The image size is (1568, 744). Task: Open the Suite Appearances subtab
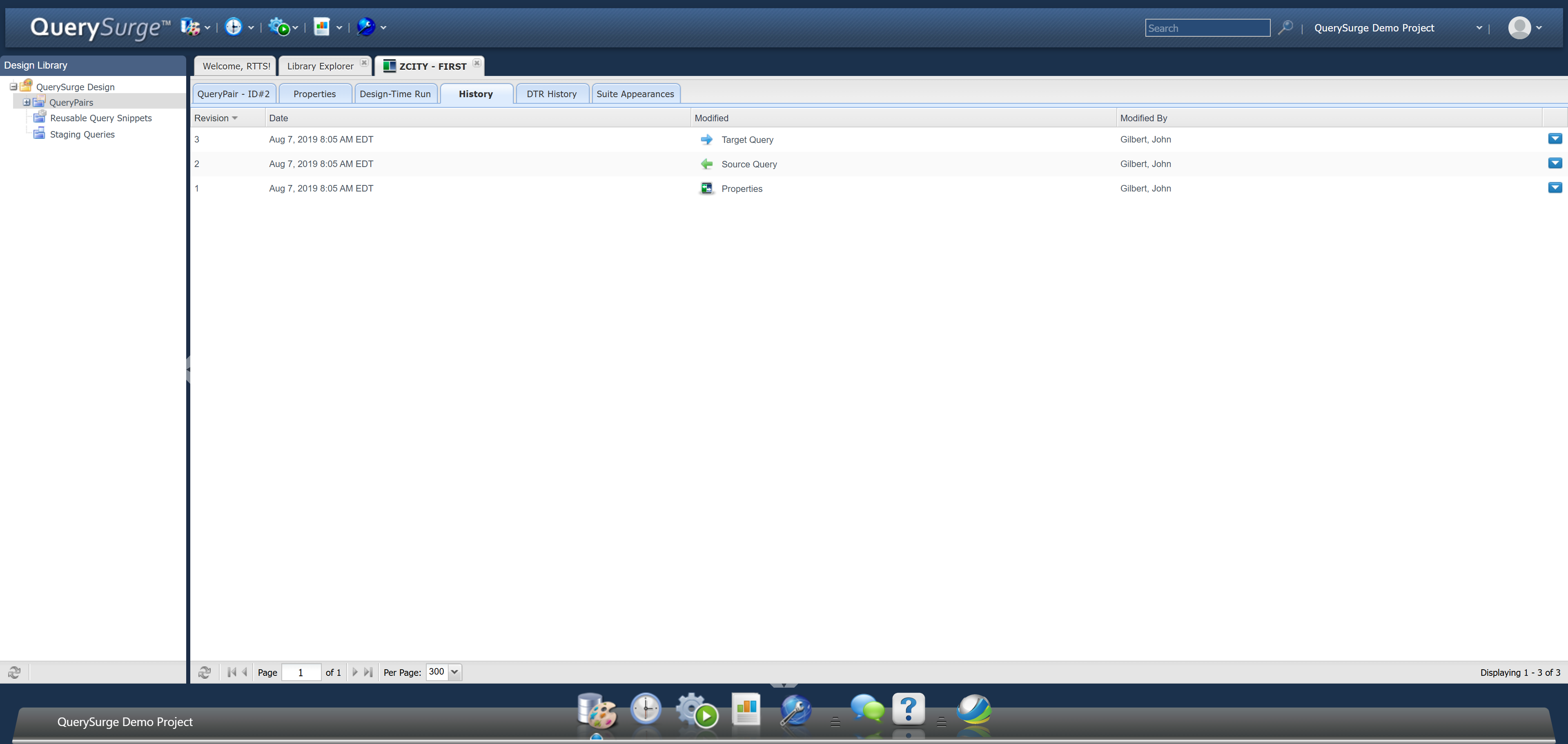[635, 94]
